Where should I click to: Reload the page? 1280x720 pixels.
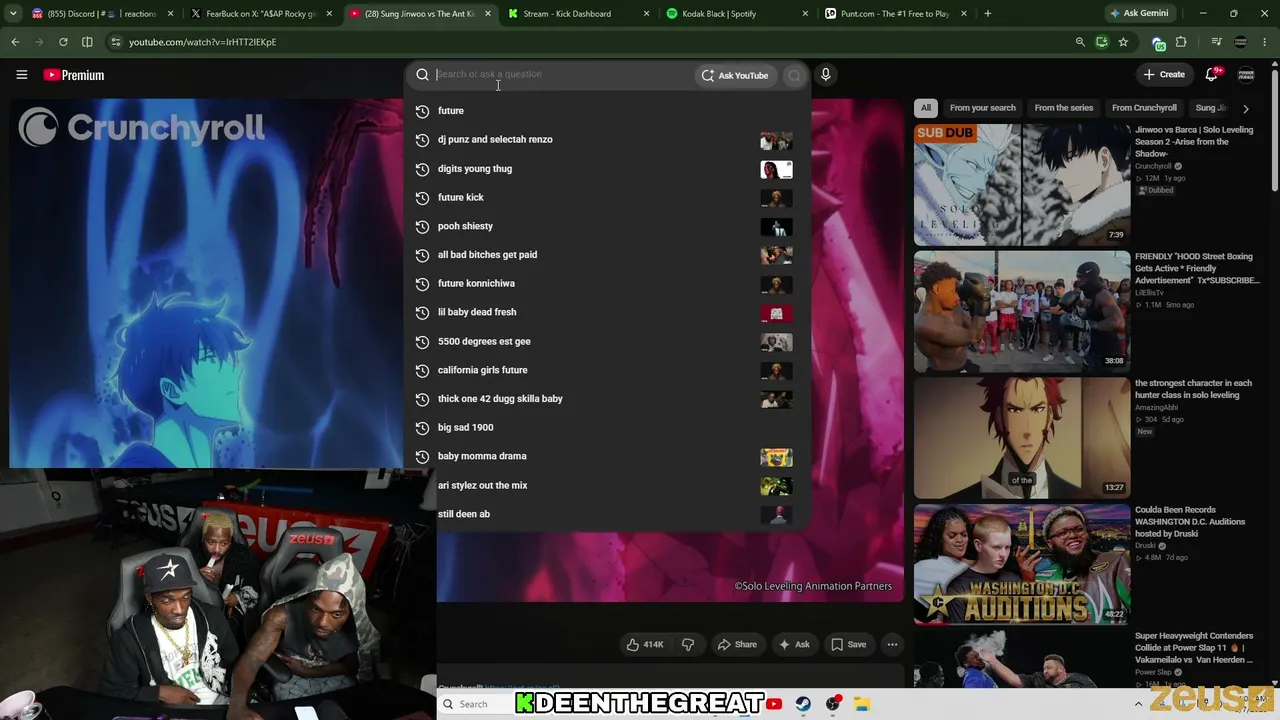(x=63, y=42)
